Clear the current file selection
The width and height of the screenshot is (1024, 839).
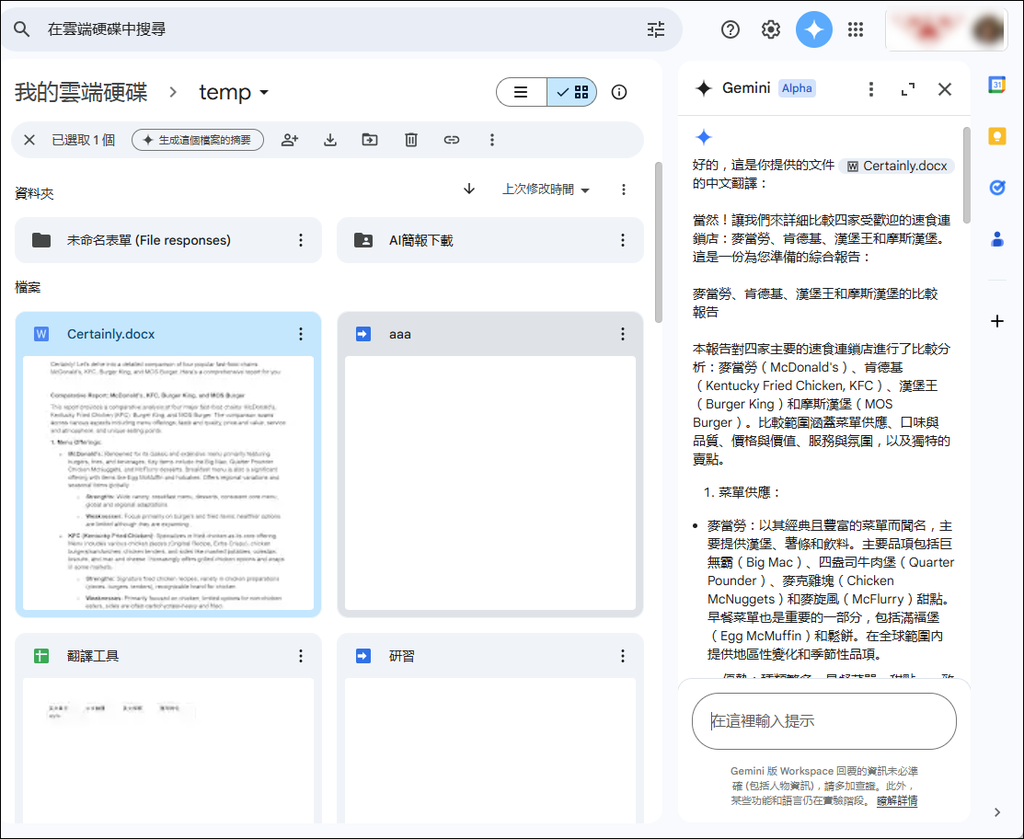pyautogui.click(x=29, y=140)
